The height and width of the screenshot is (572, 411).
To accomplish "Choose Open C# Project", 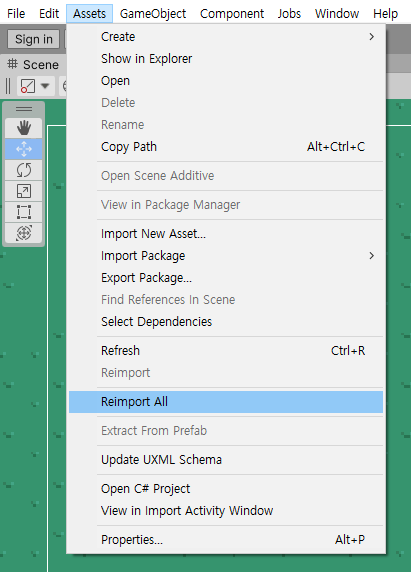I will pyautogui.click(x=226, y=489).
